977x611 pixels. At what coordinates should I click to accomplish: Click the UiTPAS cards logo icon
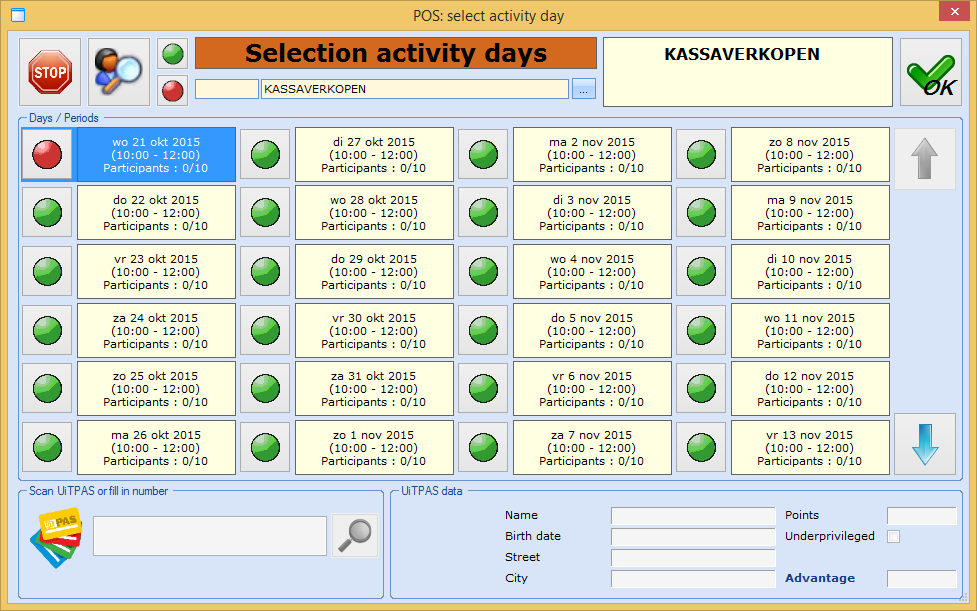coord(57,537)
